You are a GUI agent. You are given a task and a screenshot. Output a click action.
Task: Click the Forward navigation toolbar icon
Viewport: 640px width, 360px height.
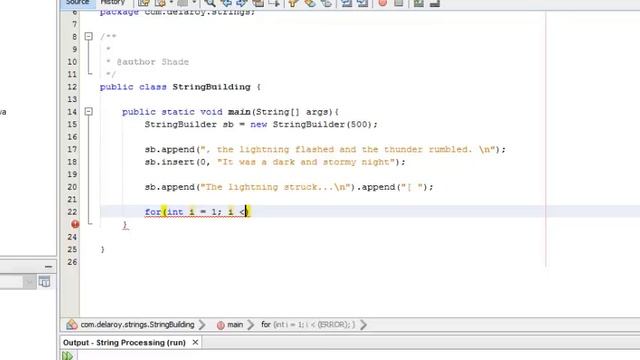(182, 3)
